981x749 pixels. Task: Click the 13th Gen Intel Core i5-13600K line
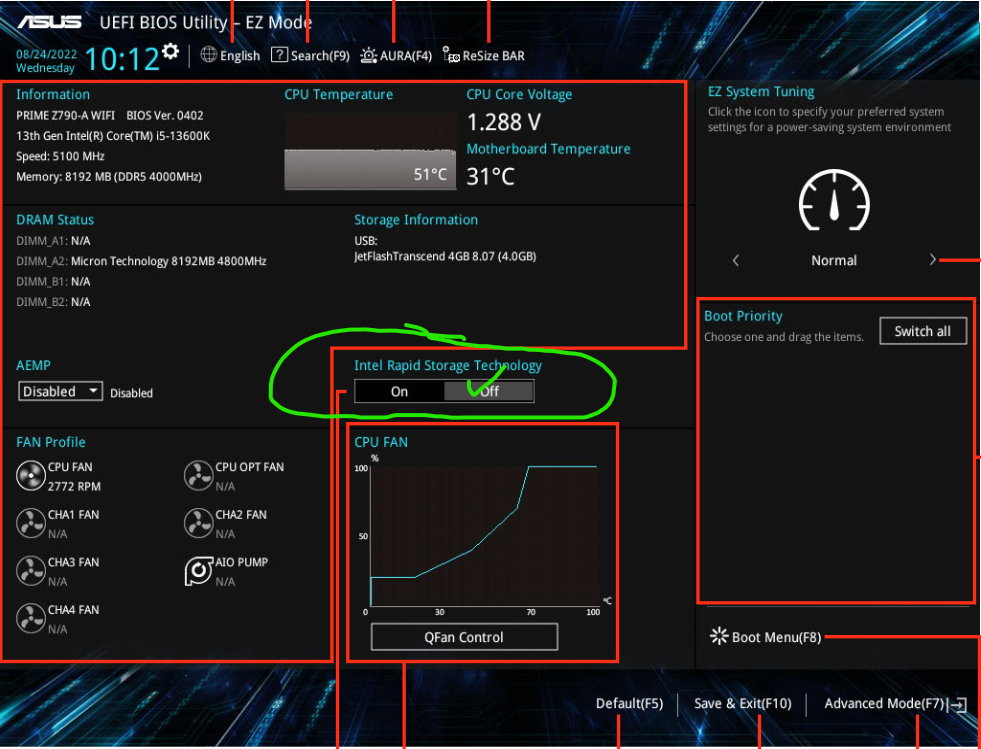(x=113, y=136)
